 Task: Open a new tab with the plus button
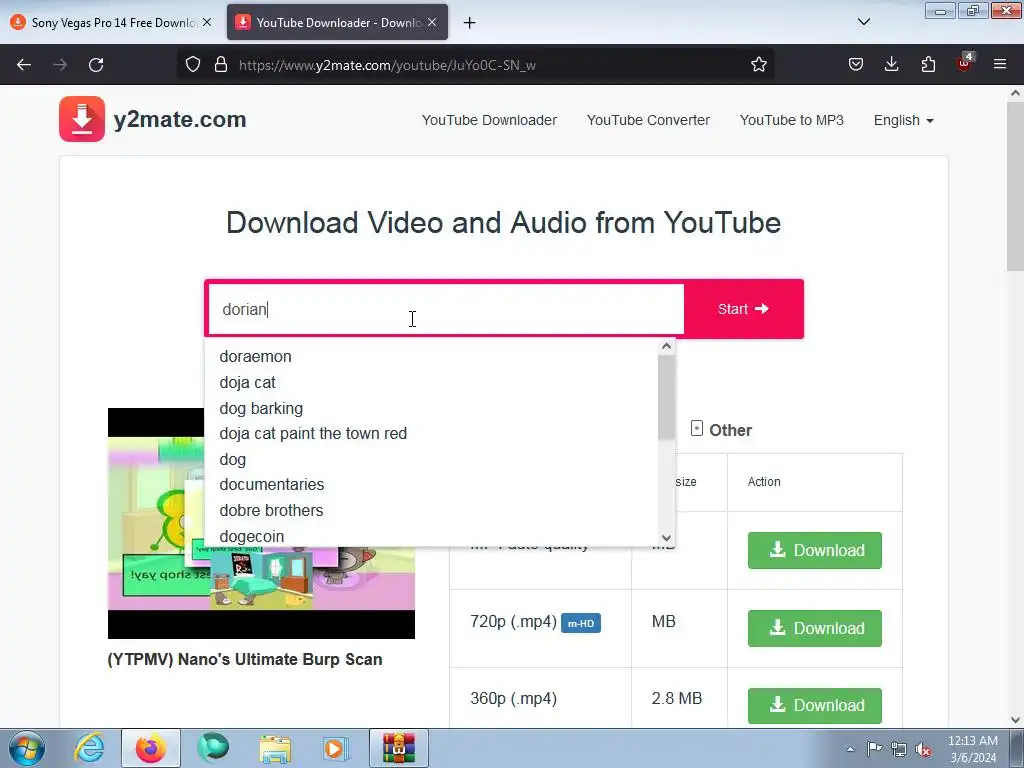pos(470,23)
